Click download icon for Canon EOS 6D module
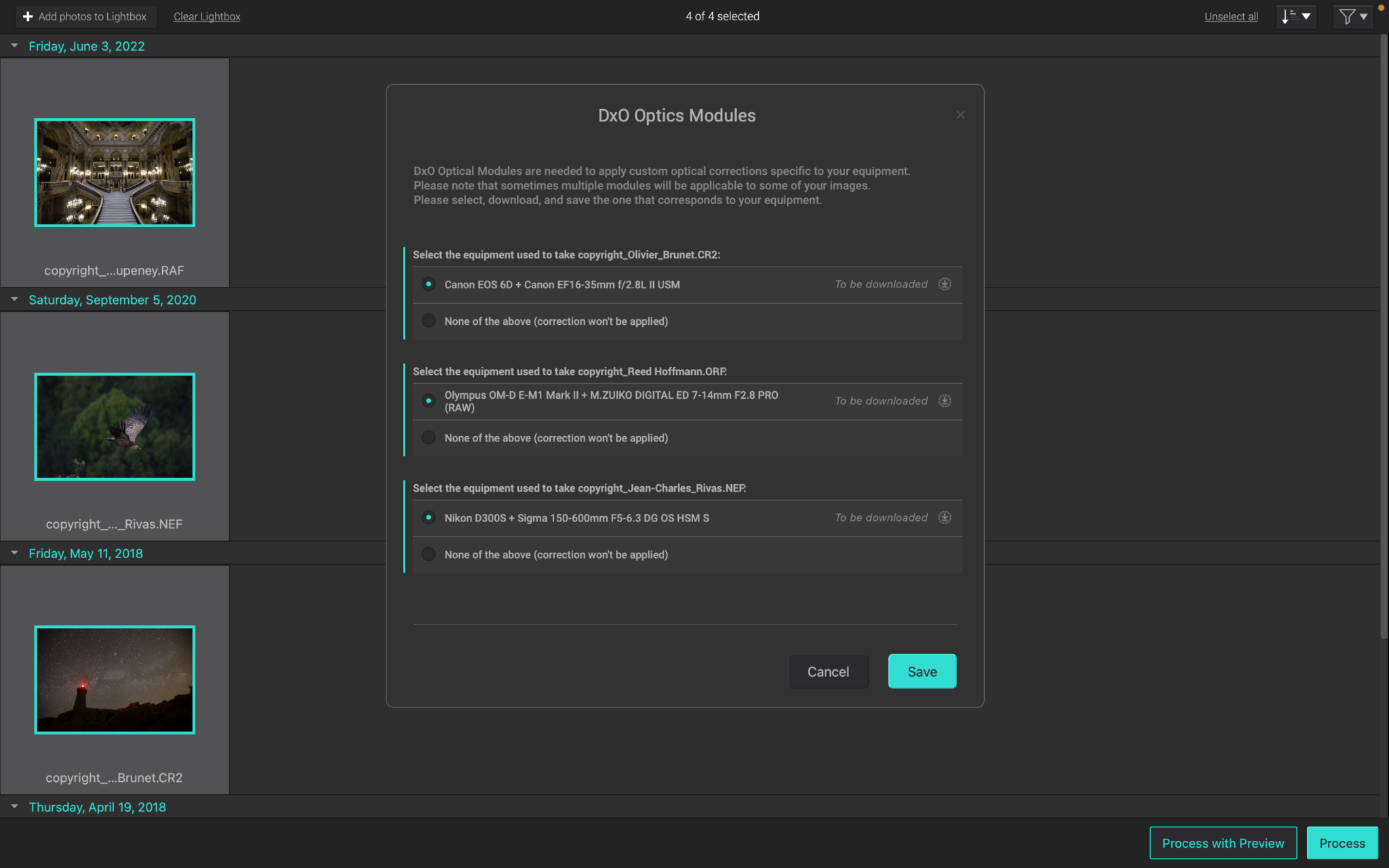 944,284
